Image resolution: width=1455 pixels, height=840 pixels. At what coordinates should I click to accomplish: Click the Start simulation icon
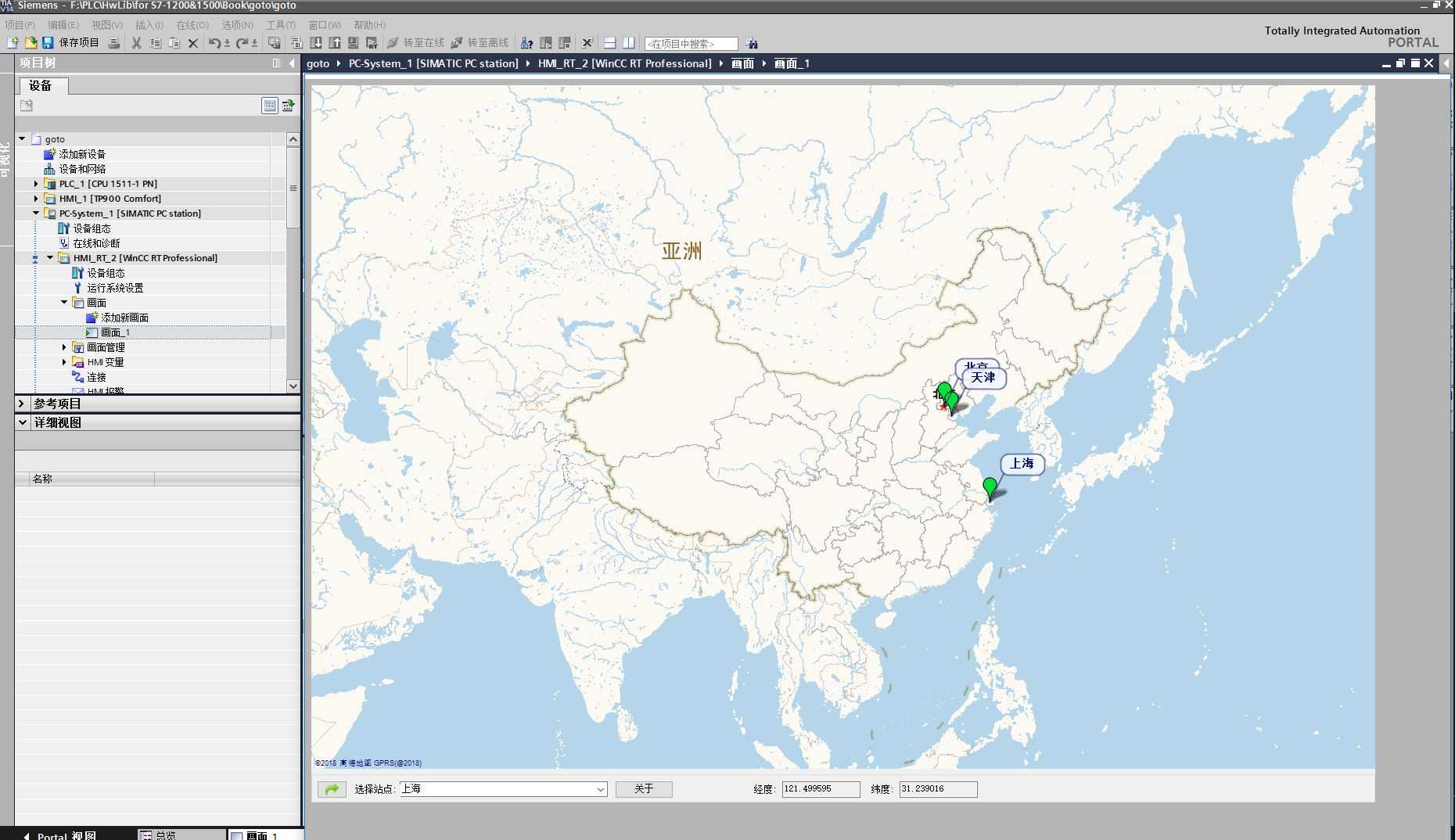click(x=354, y=43)
